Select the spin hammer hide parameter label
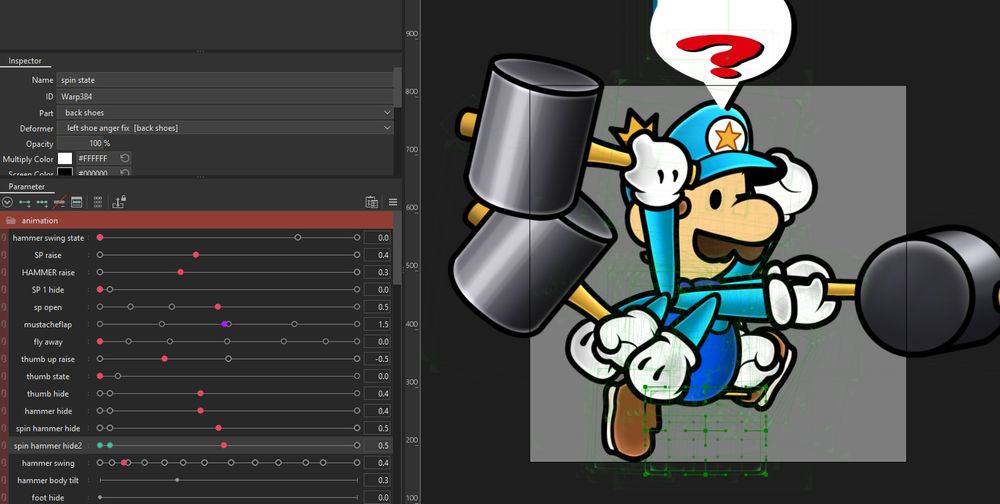Screen dimensions: 1000x504 [48, 428]
